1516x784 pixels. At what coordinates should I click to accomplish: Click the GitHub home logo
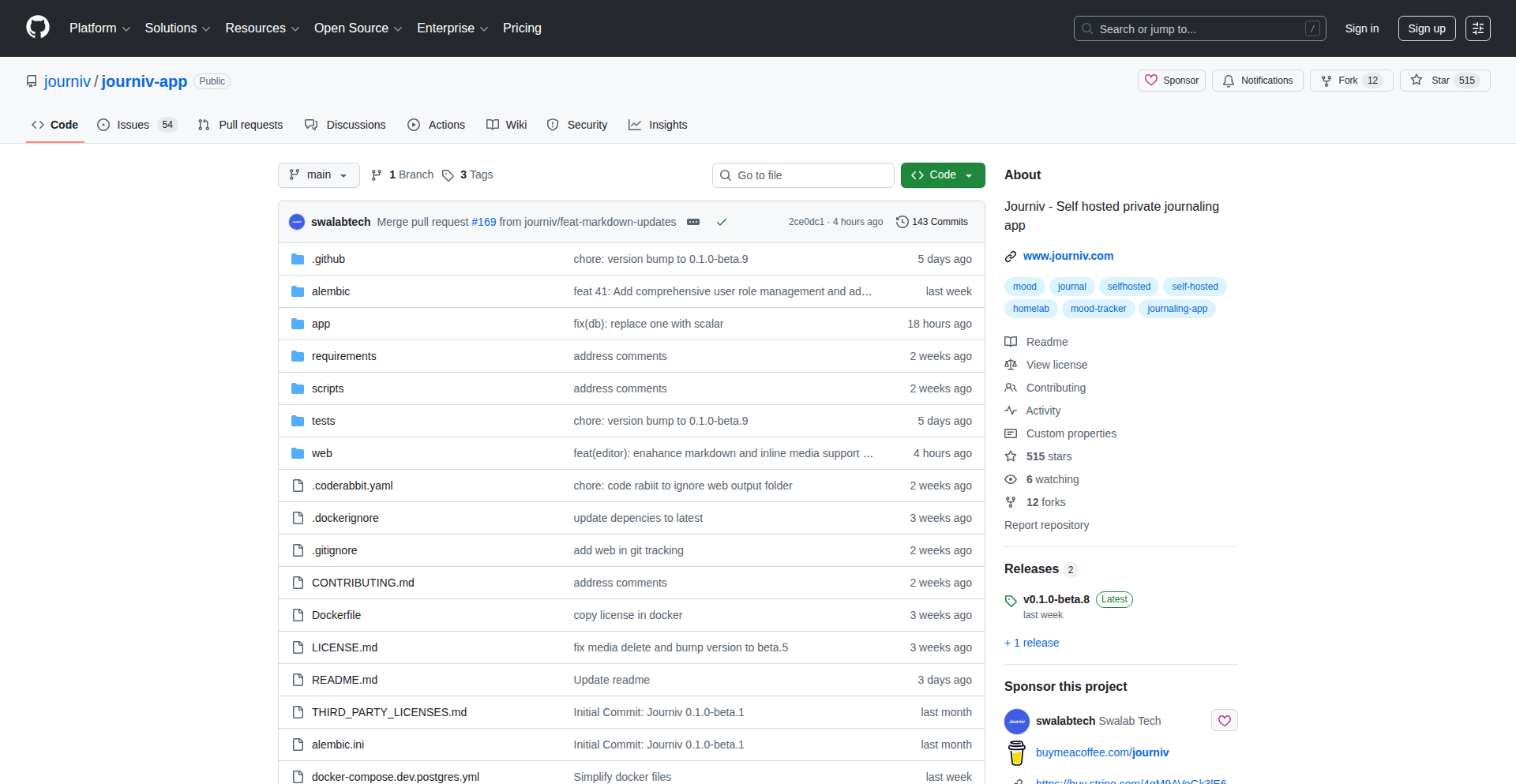(36, 28)
